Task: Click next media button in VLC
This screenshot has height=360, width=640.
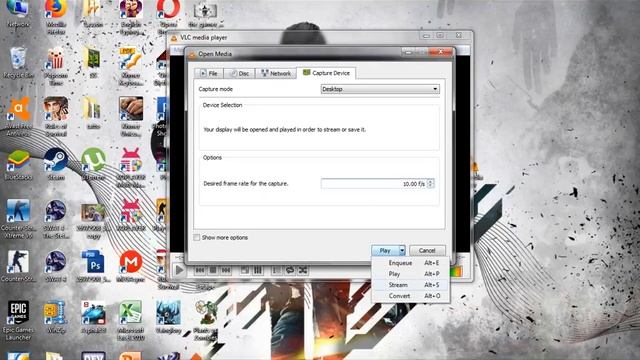Action: pyautogui.click(x=226, y=270)
